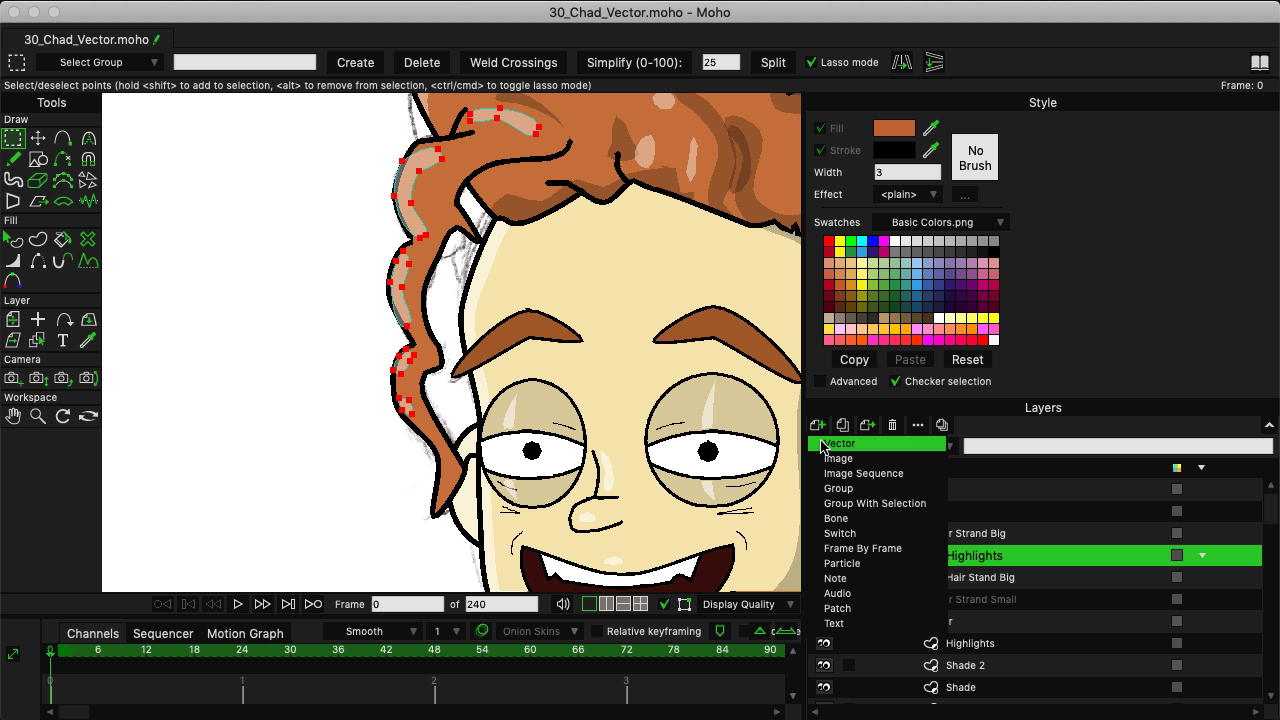Select the Magnets tool

[88, 160]
